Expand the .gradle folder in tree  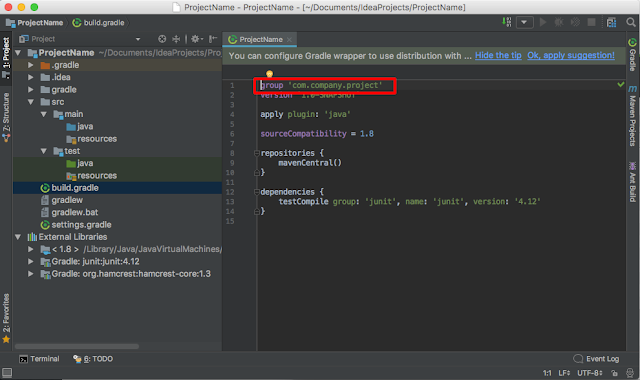[31, 65]
